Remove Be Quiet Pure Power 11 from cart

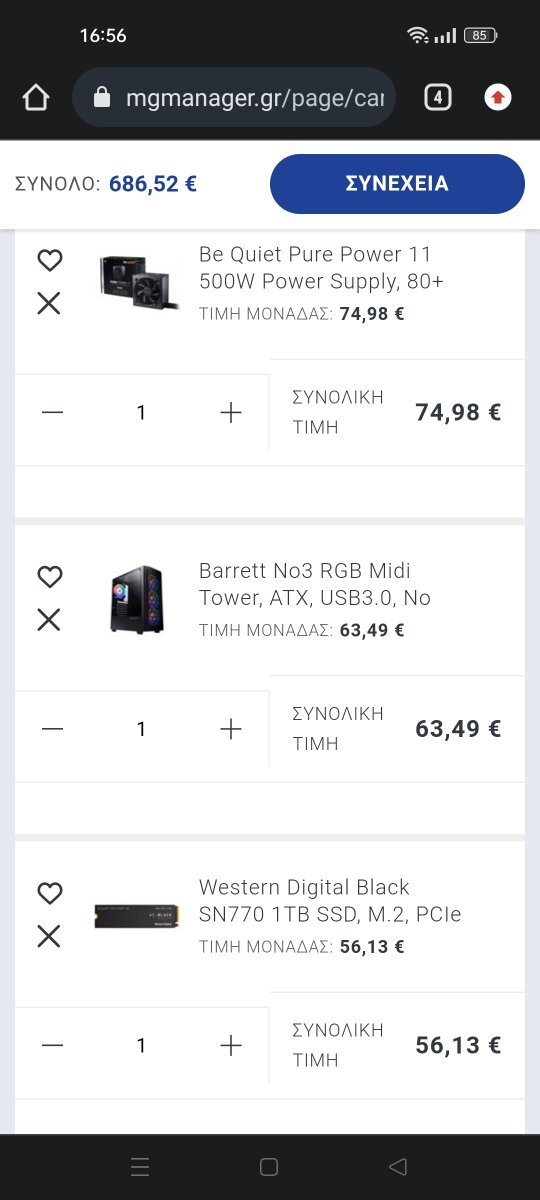(x=49, y=303)
